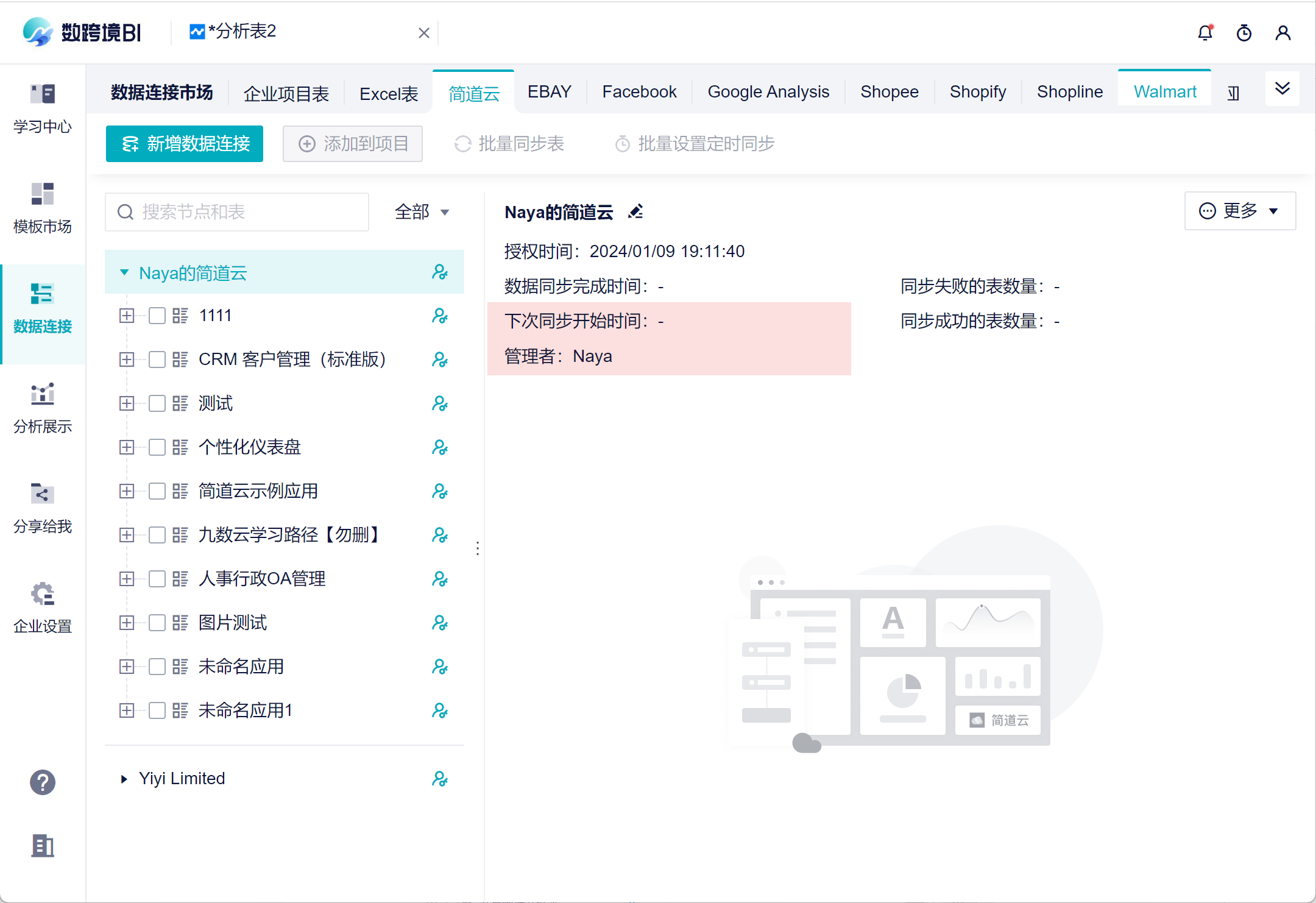The image size is (1316, 903).
Task: Tick the checkbox for 测试
Action: (157, 403)
